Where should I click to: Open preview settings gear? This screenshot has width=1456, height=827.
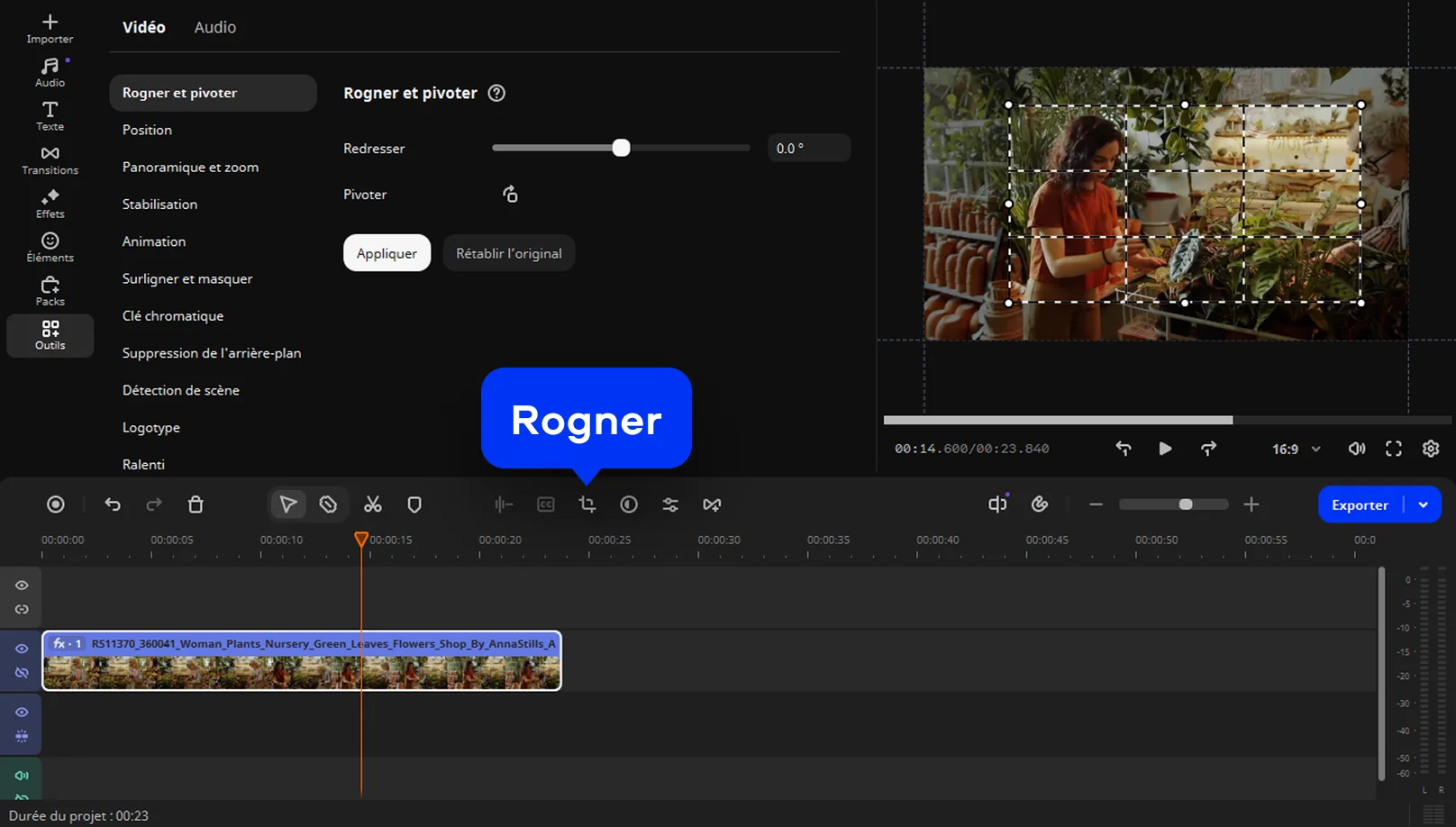(x=1430, y=449)
